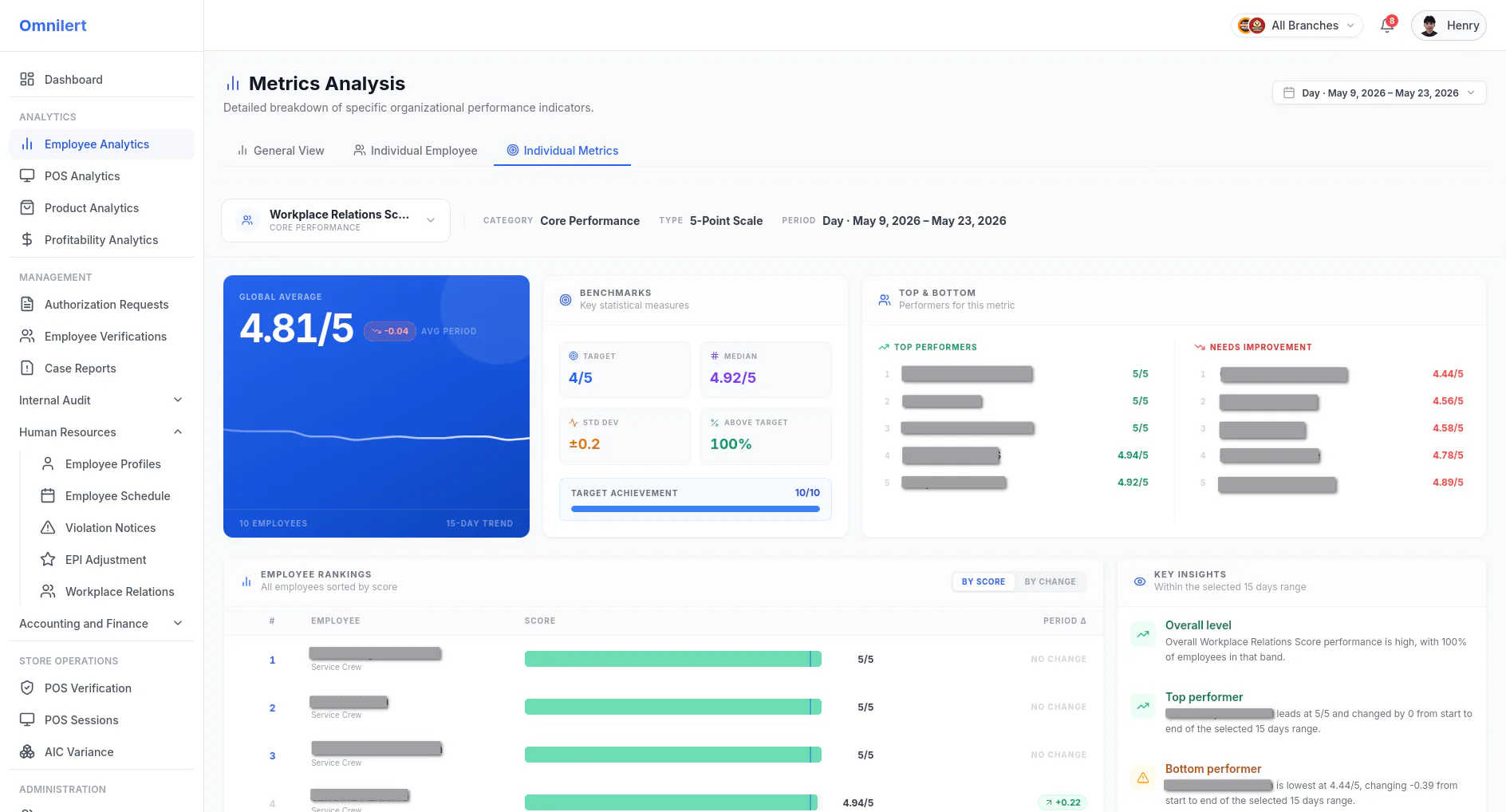Open AIC Variance link

point(101,751)
